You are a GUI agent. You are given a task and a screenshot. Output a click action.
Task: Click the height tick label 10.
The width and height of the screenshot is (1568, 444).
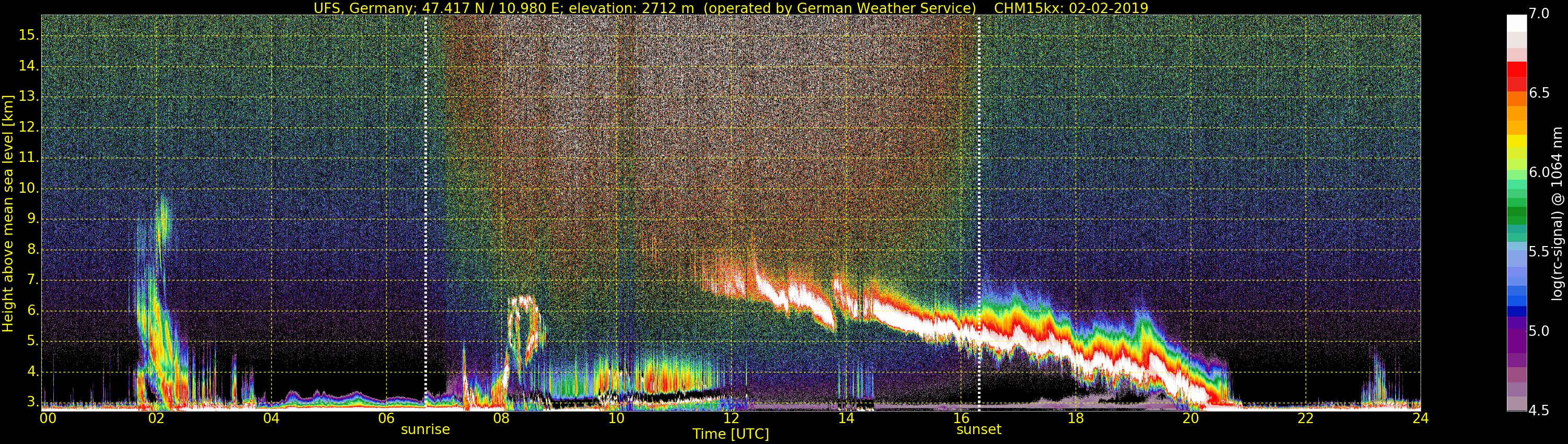29,188
